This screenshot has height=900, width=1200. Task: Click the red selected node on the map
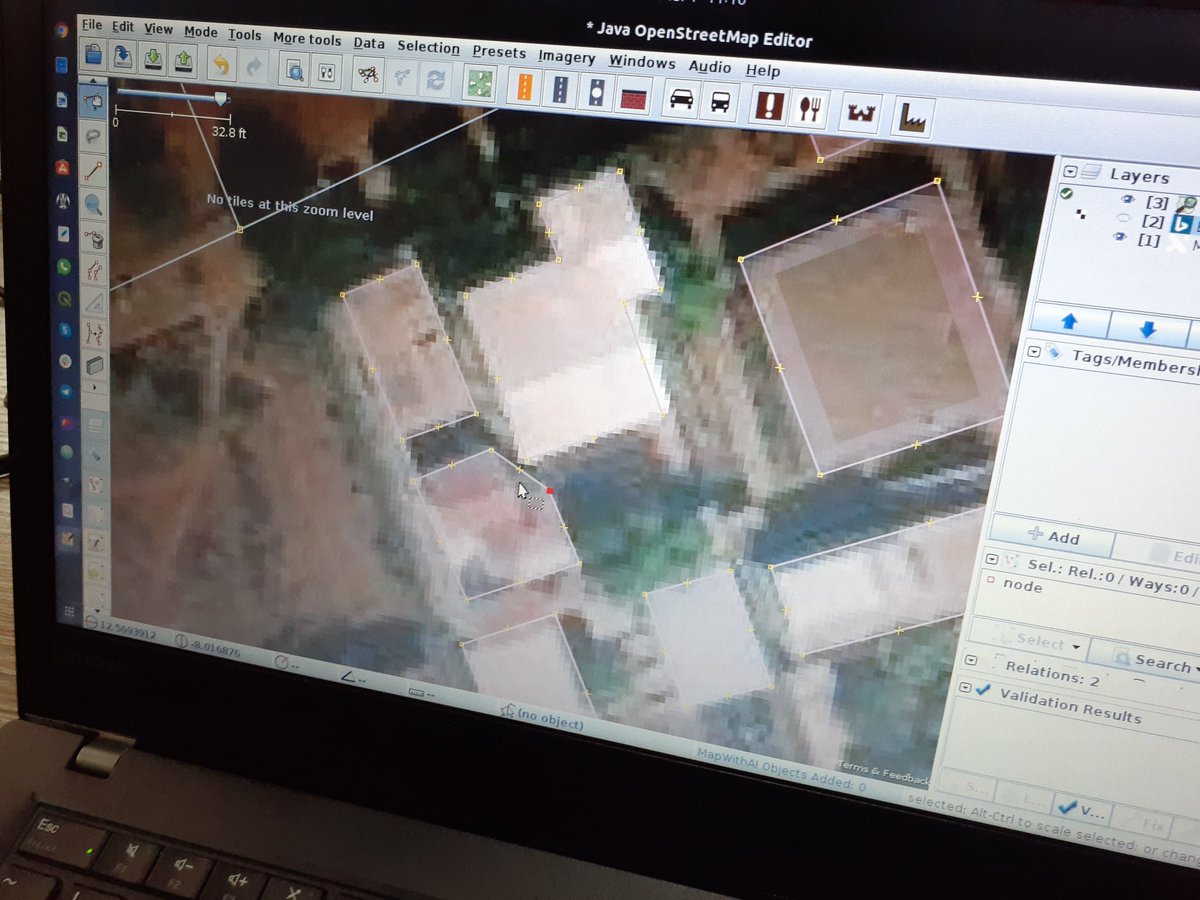[x=550, y=491]
